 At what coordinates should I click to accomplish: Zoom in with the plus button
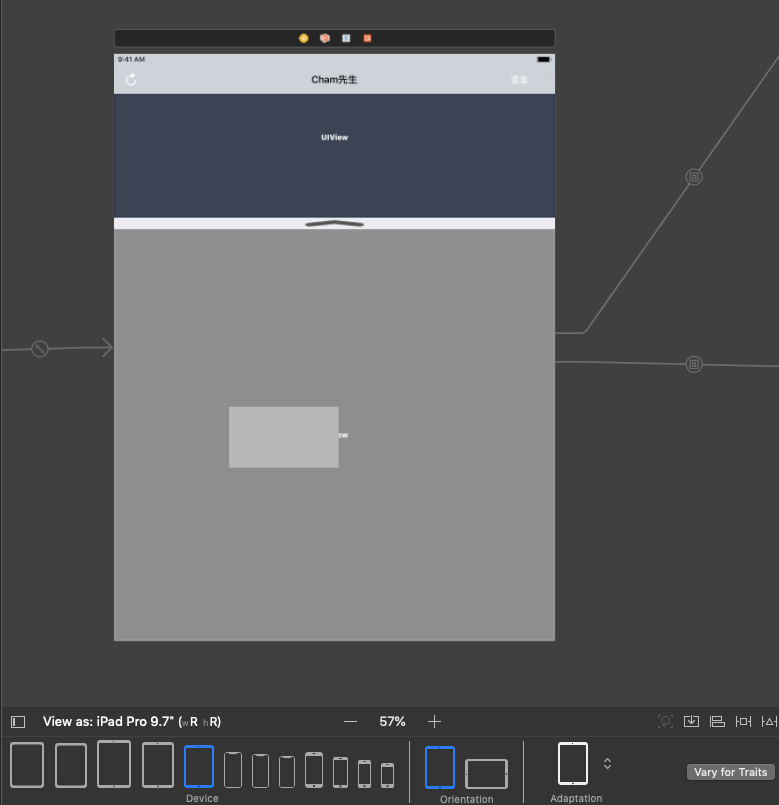pos(434,722)
